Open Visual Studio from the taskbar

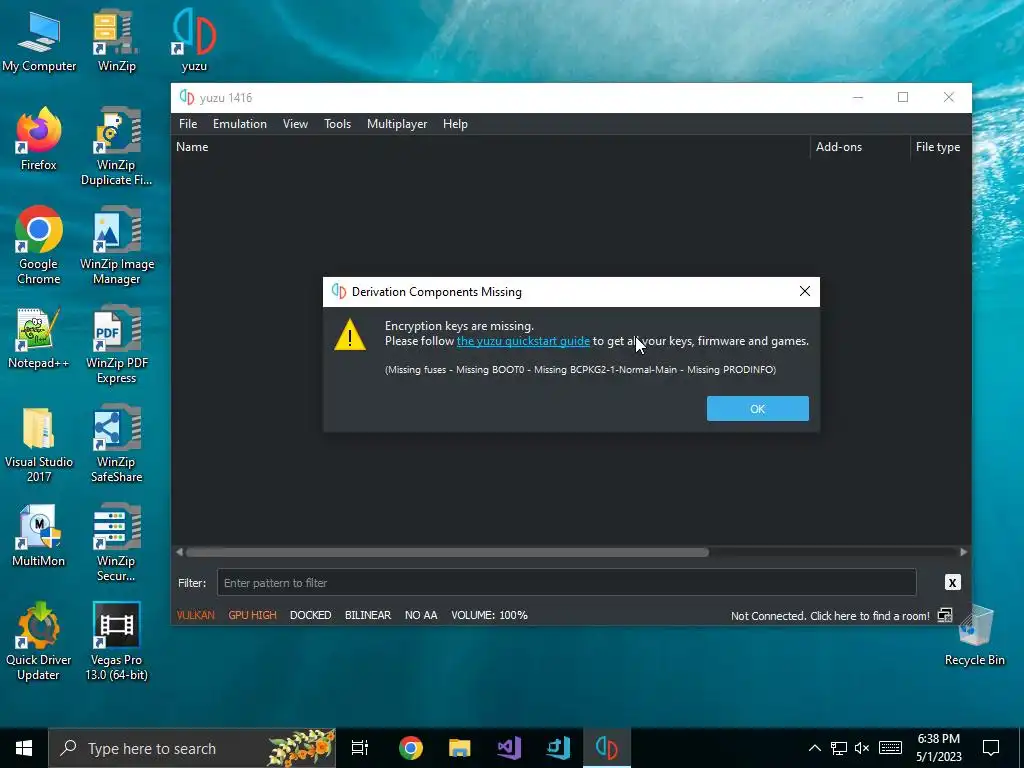[509, 748]
